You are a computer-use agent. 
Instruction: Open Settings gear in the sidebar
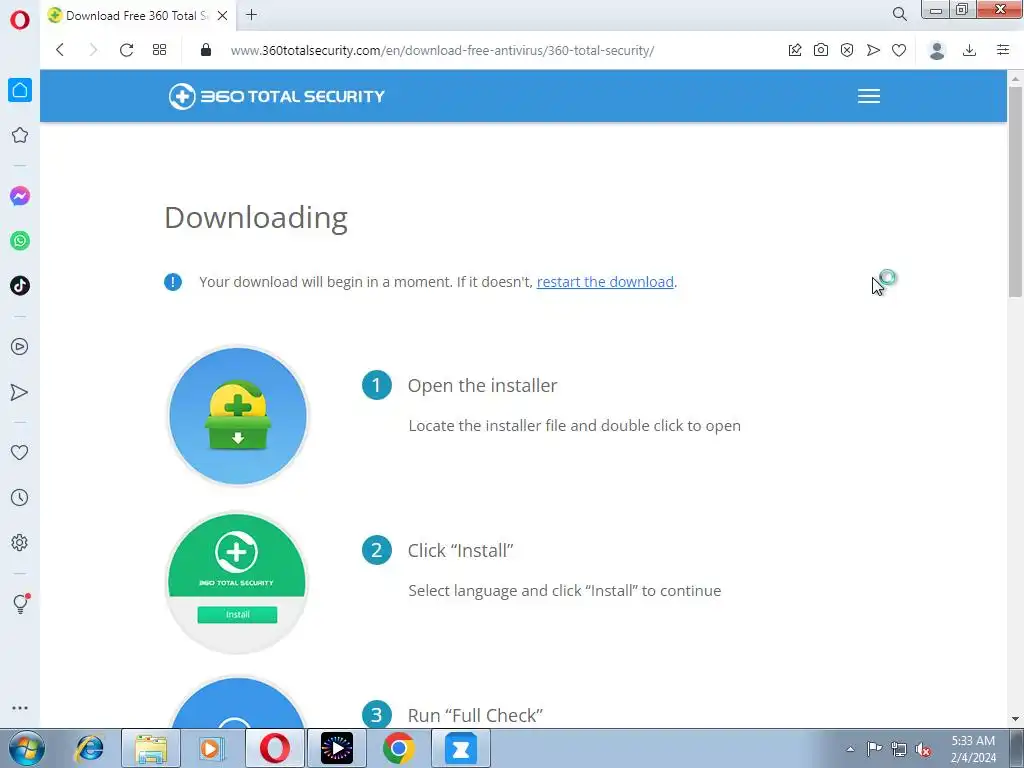tap(20, 543)
